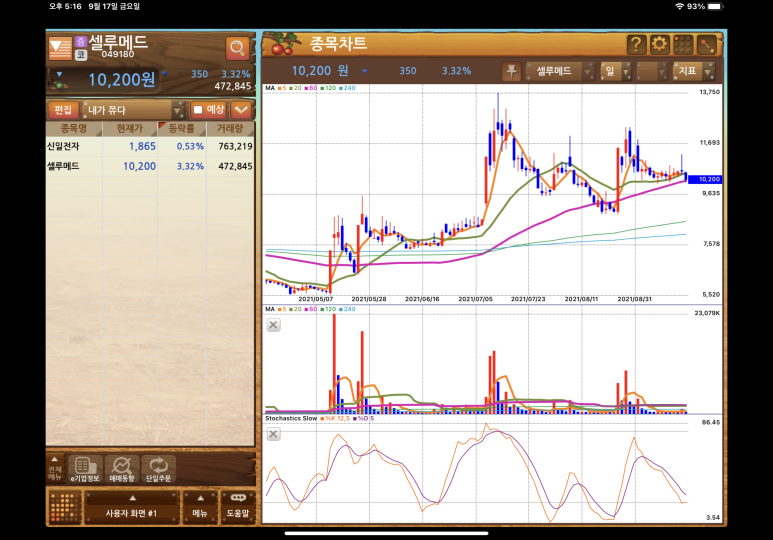Click the %K 12,5 legend in Stochastics panel
The height and width of the screenshot is (540, 773).
(335, 418)
